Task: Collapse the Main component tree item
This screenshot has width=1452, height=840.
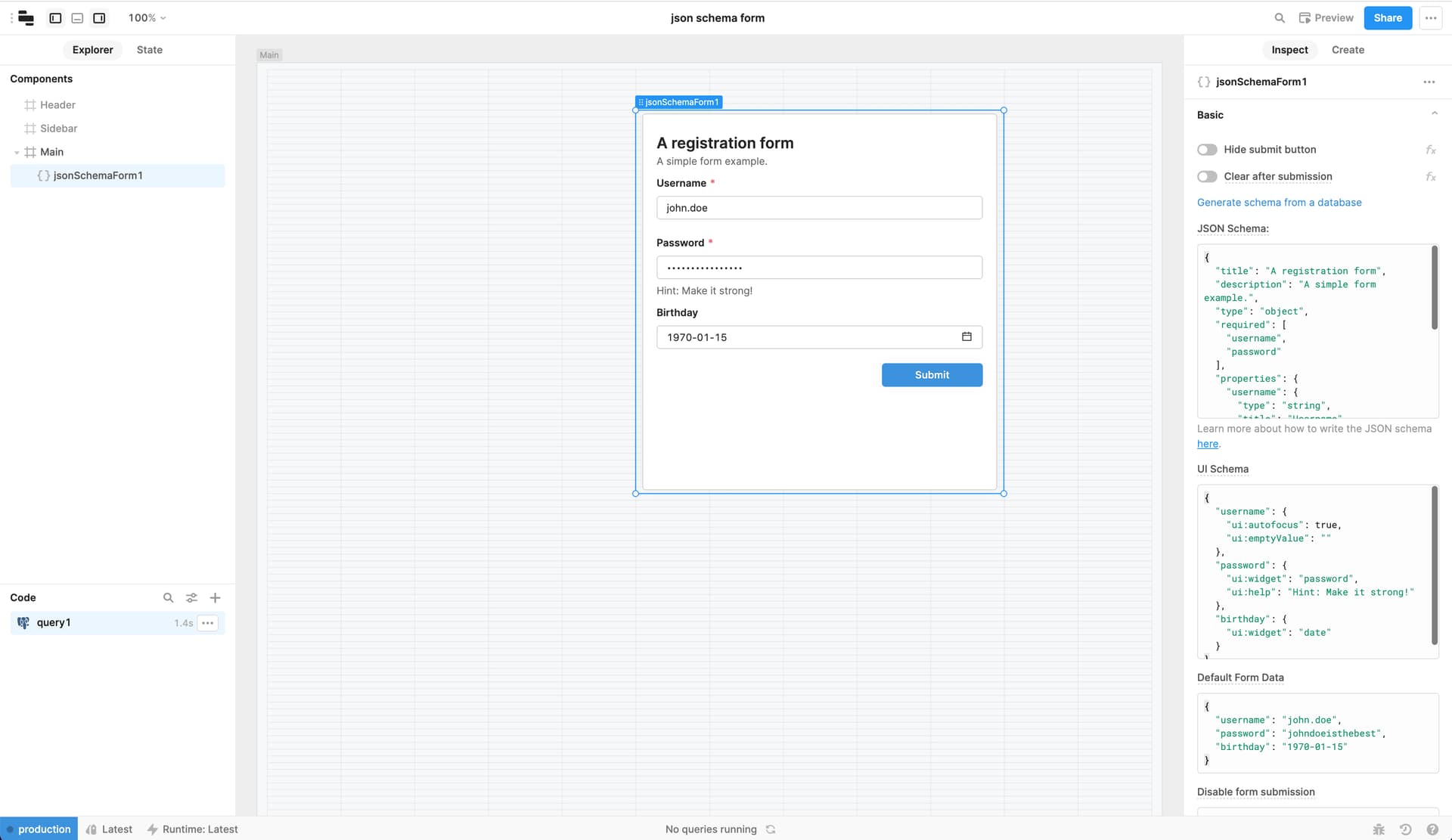Action: coord(17,152)
